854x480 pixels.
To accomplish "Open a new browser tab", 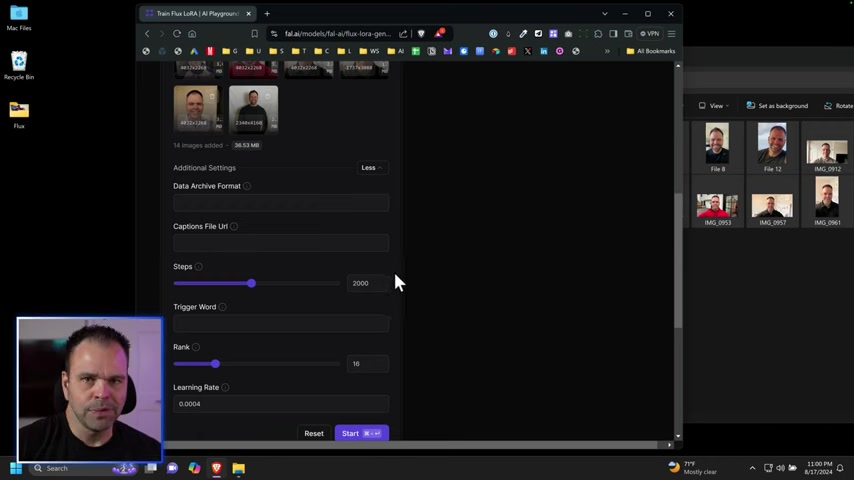I will tap(267, 14).
